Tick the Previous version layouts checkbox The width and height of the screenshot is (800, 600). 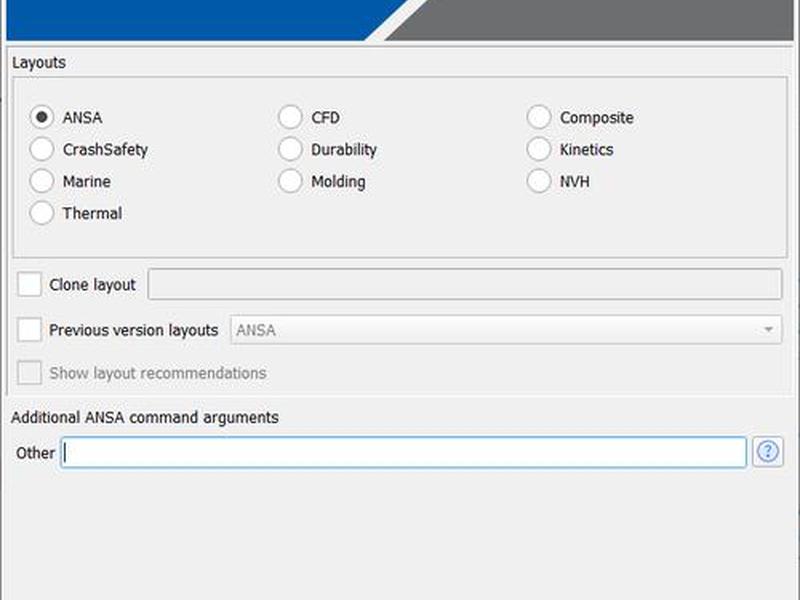pyautogui.click(x=29, y=330)
